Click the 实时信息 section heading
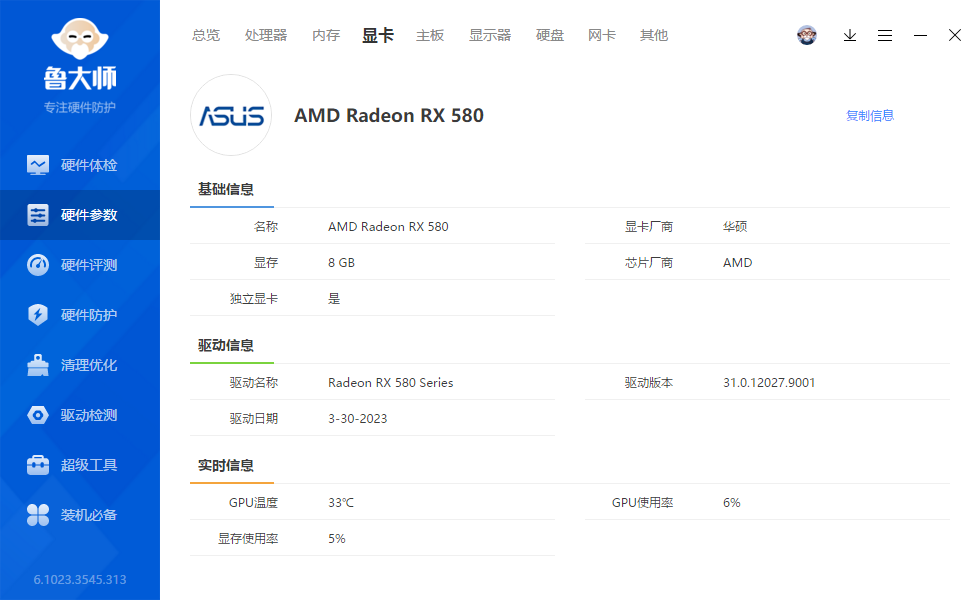The width and height of the screenshot is (980, 600). click(x=226, y=466)
